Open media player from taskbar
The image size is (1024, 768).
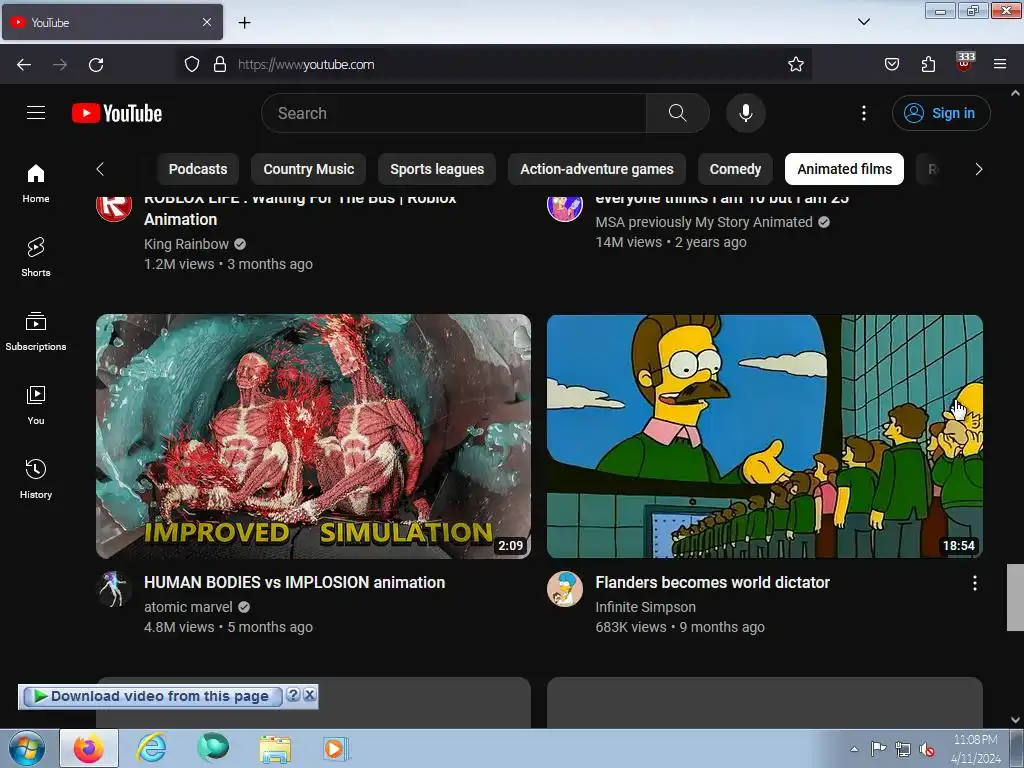coord(336,748)
